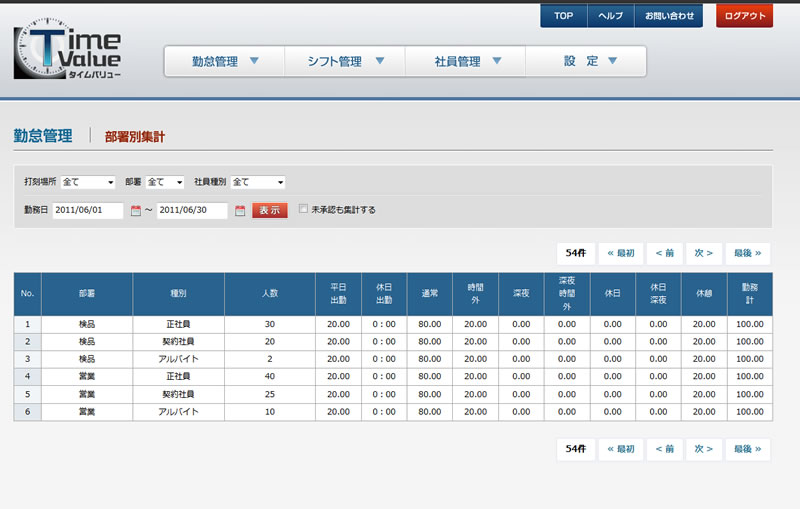Click the 平日出勤 column header
800x509 pixels.
(338, 294)
